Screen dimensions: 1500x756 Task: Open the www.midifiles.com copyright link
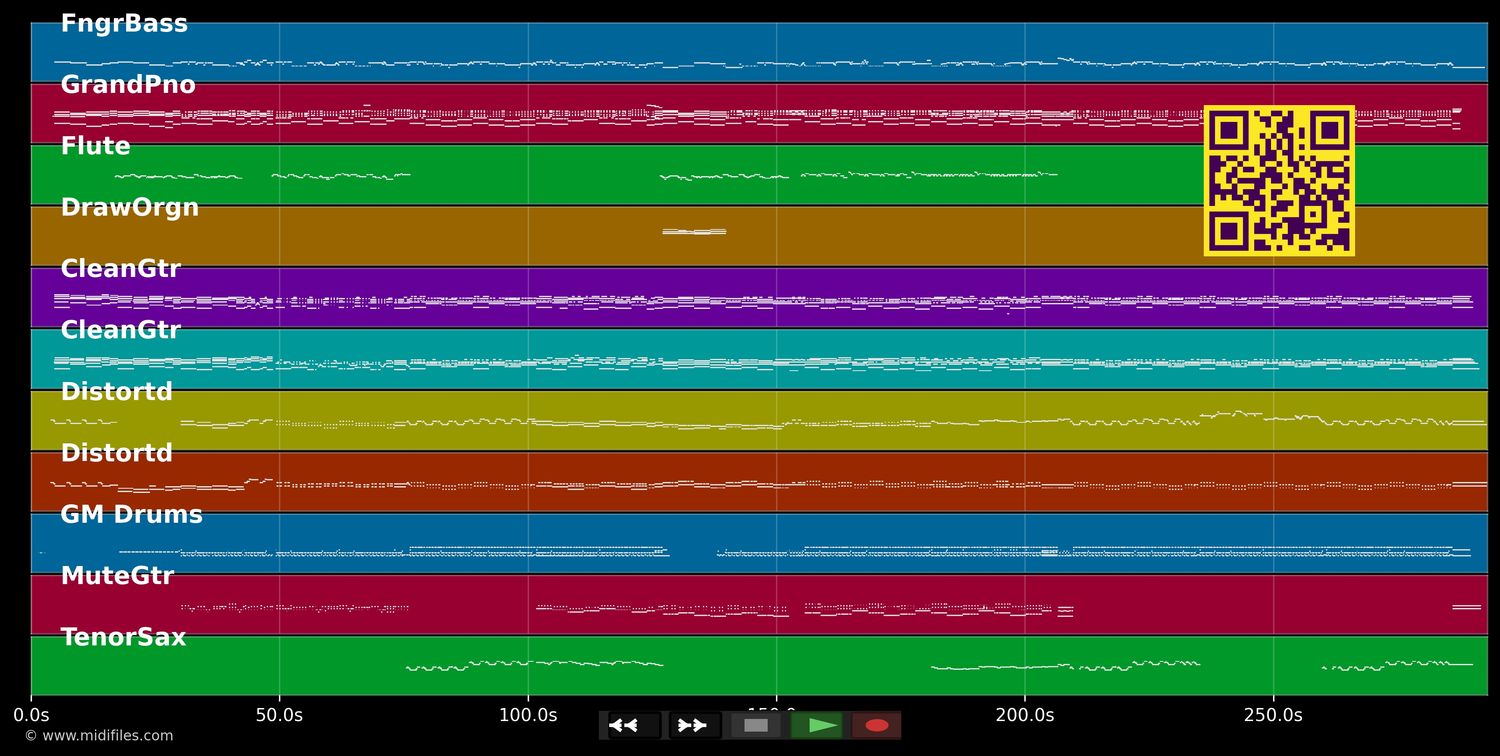[98, 736]
